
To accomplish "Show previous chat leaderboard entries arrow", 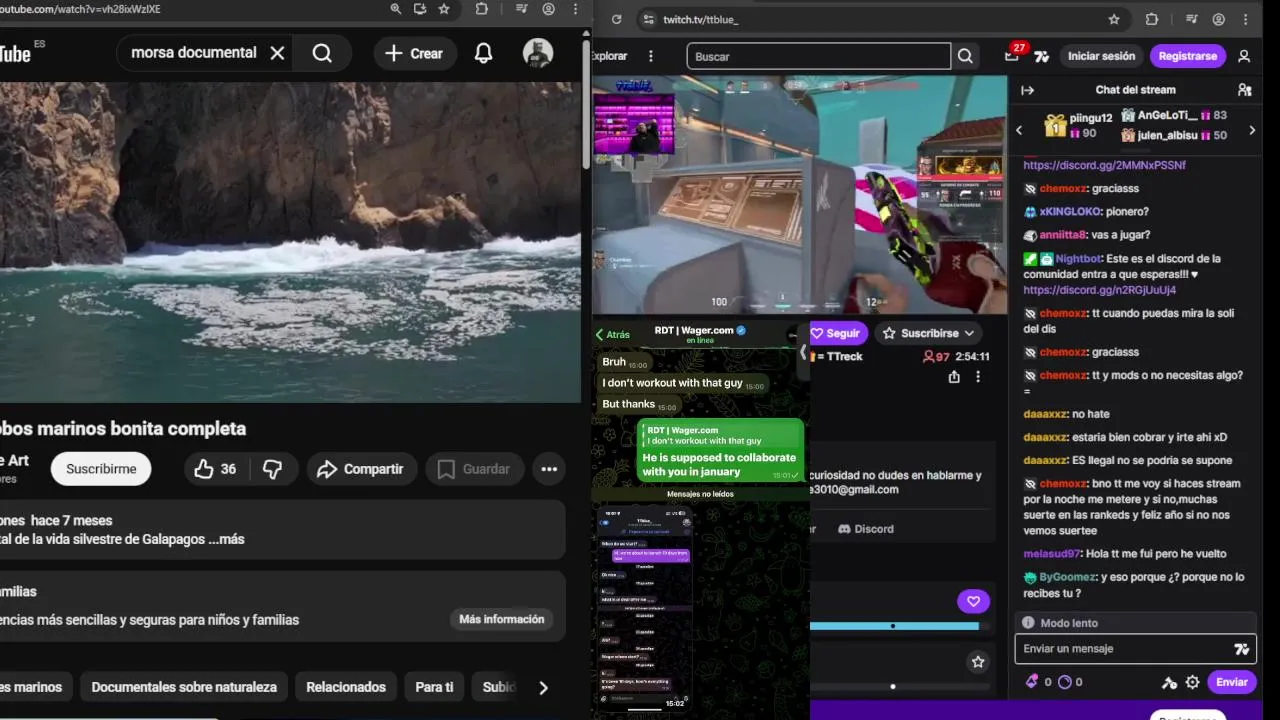I will coord(1019,130).
